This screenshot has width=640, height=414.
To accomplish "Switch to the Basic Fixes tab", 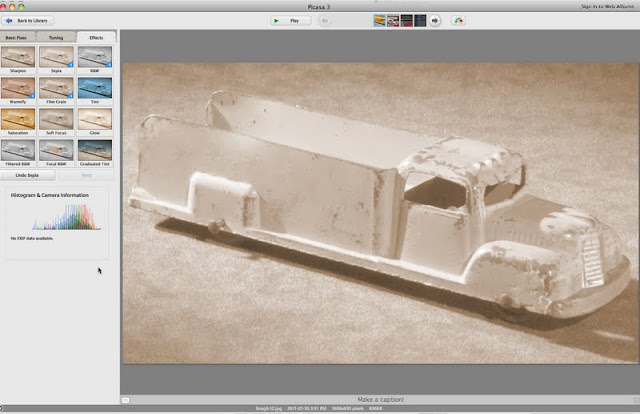I will pyautogui.click(x=17, y=37).
